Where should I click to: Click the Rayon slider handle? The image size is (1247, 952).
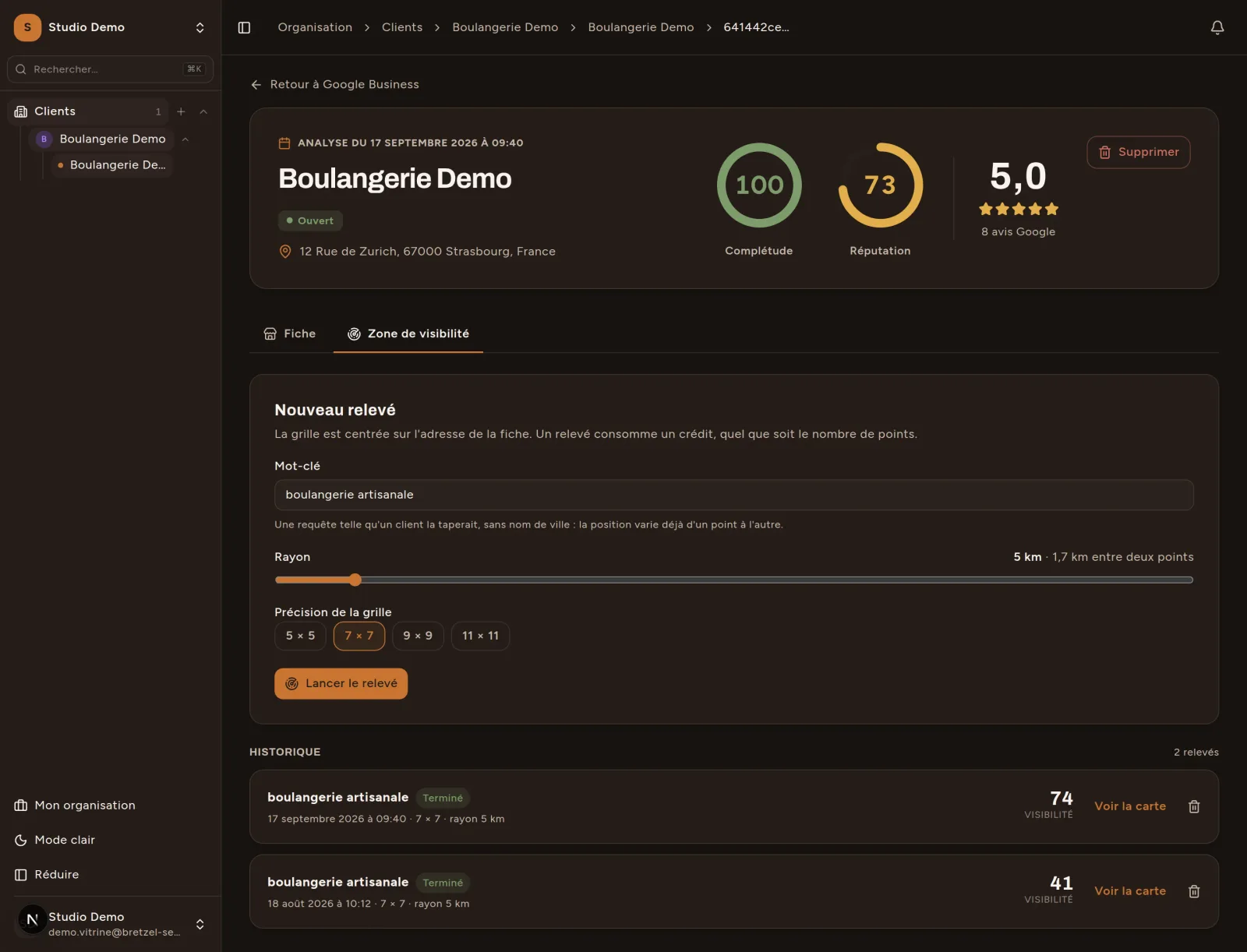[x=355, y=580]
